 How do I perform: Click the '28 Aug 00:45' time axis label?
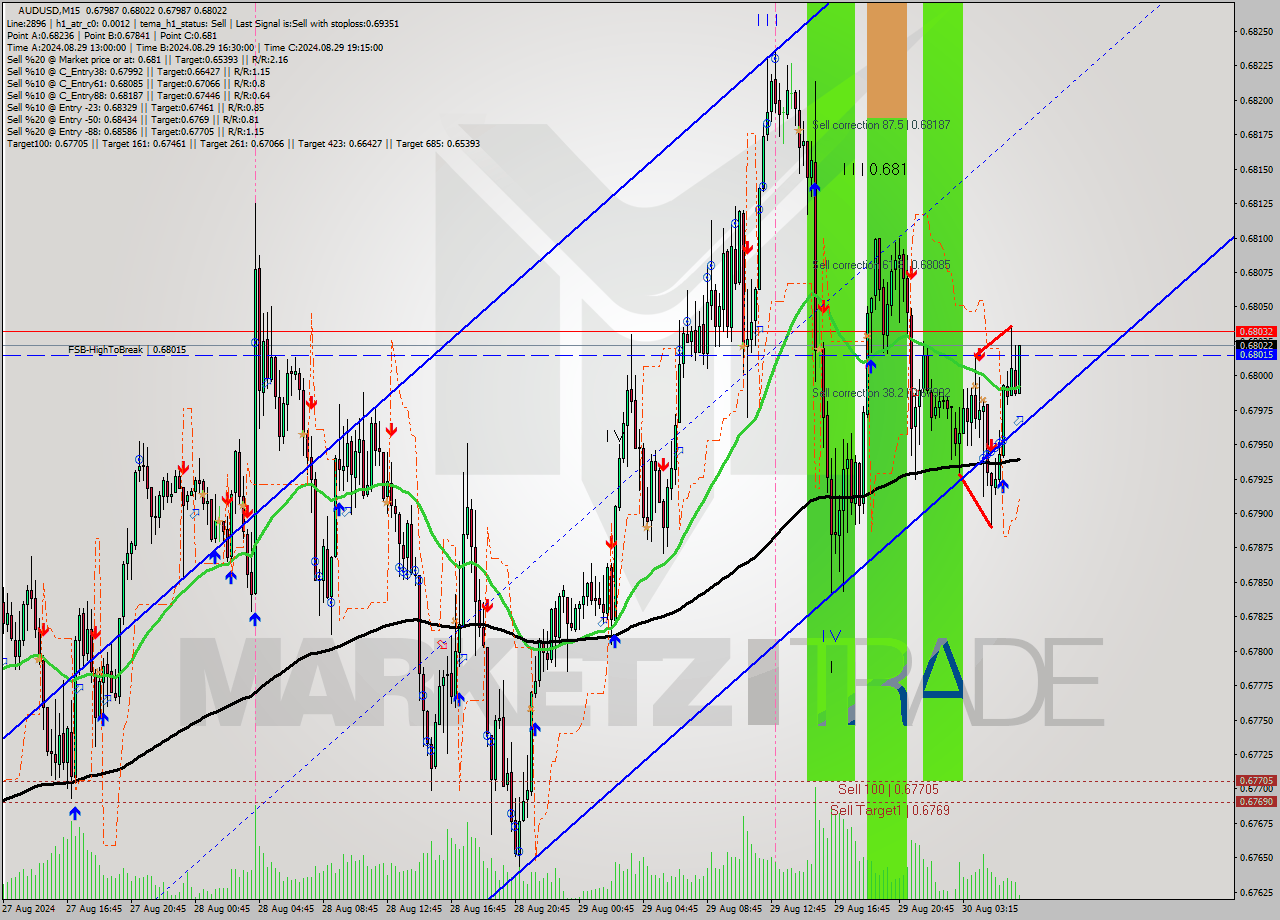221,909
